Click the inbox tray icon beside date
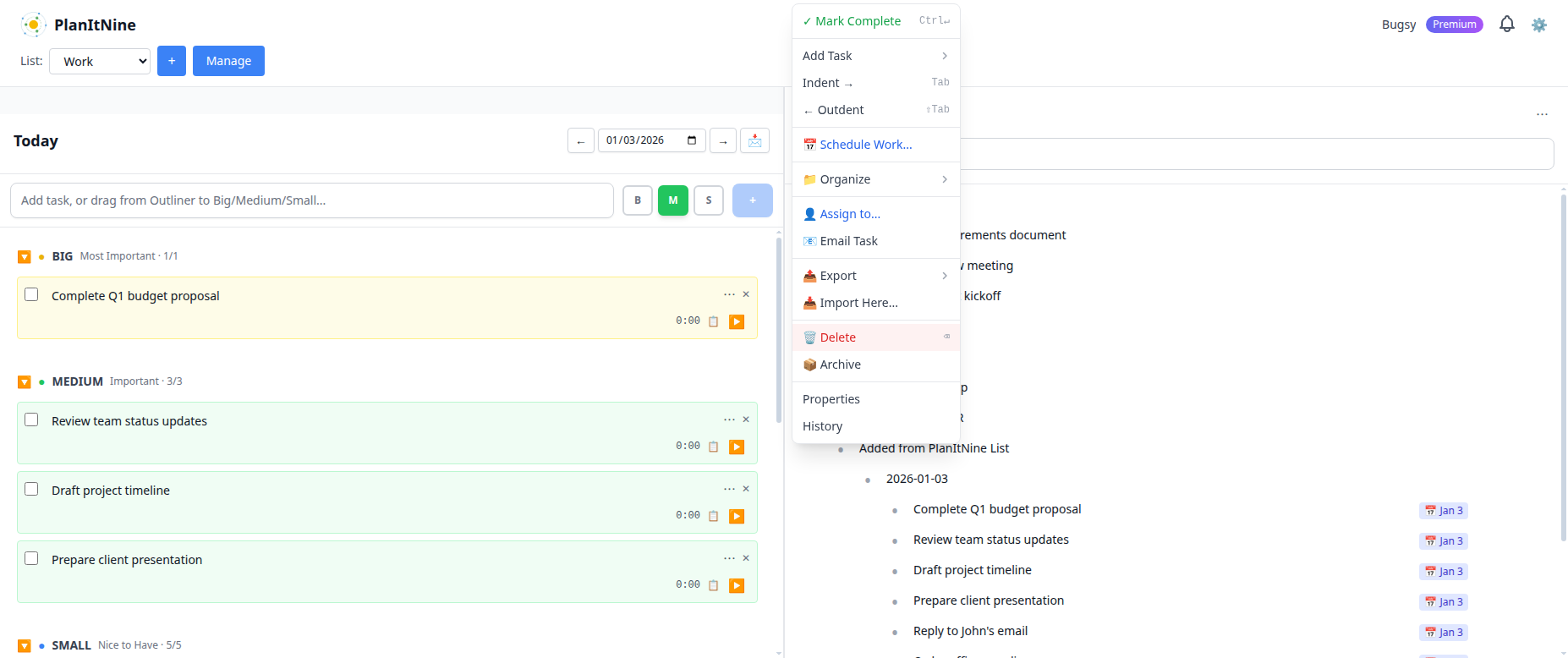 pos(754,140)
